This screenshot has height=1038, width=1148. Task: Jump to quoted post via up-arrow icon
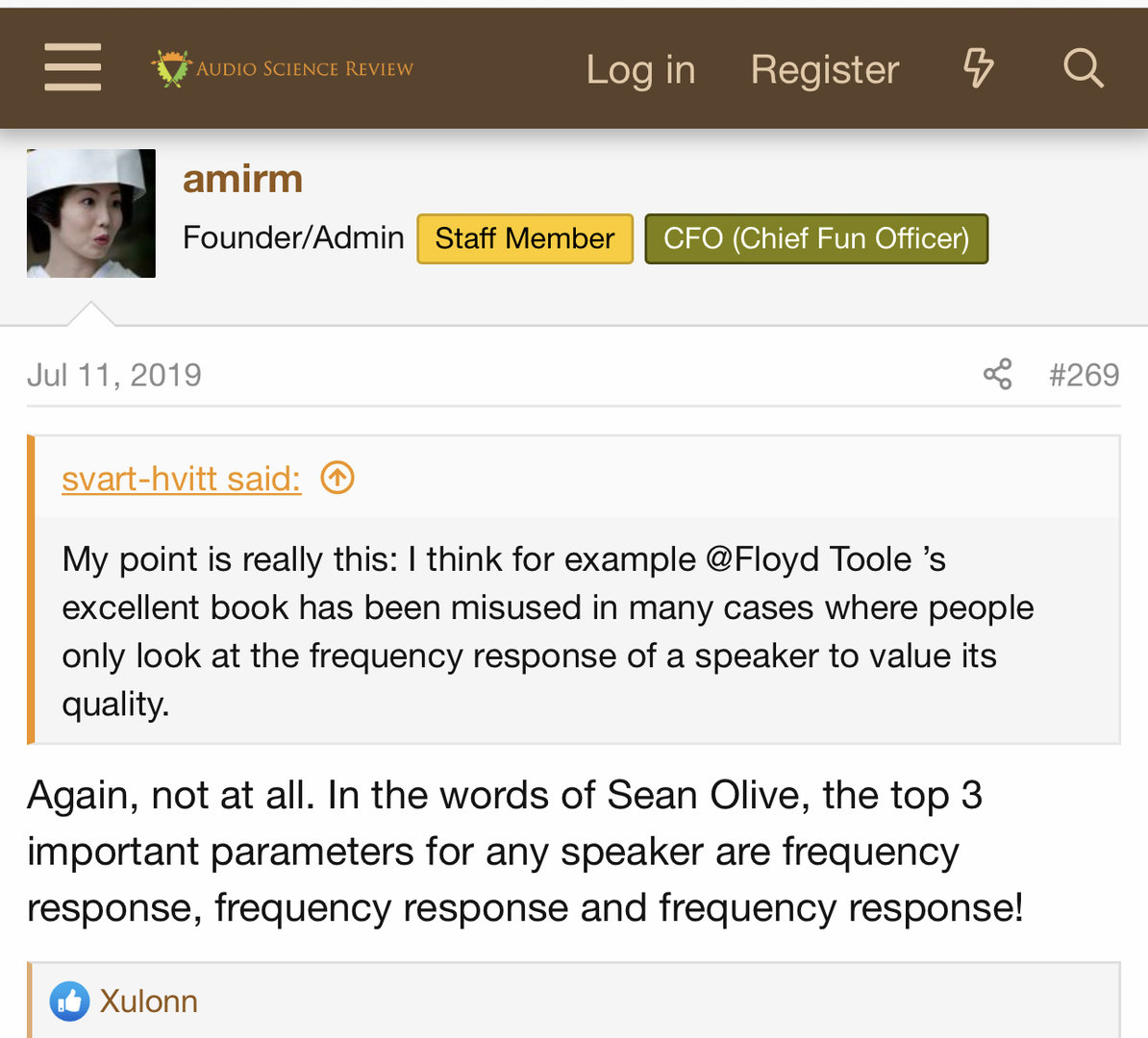pyautogui.click(x=337, y=477)
